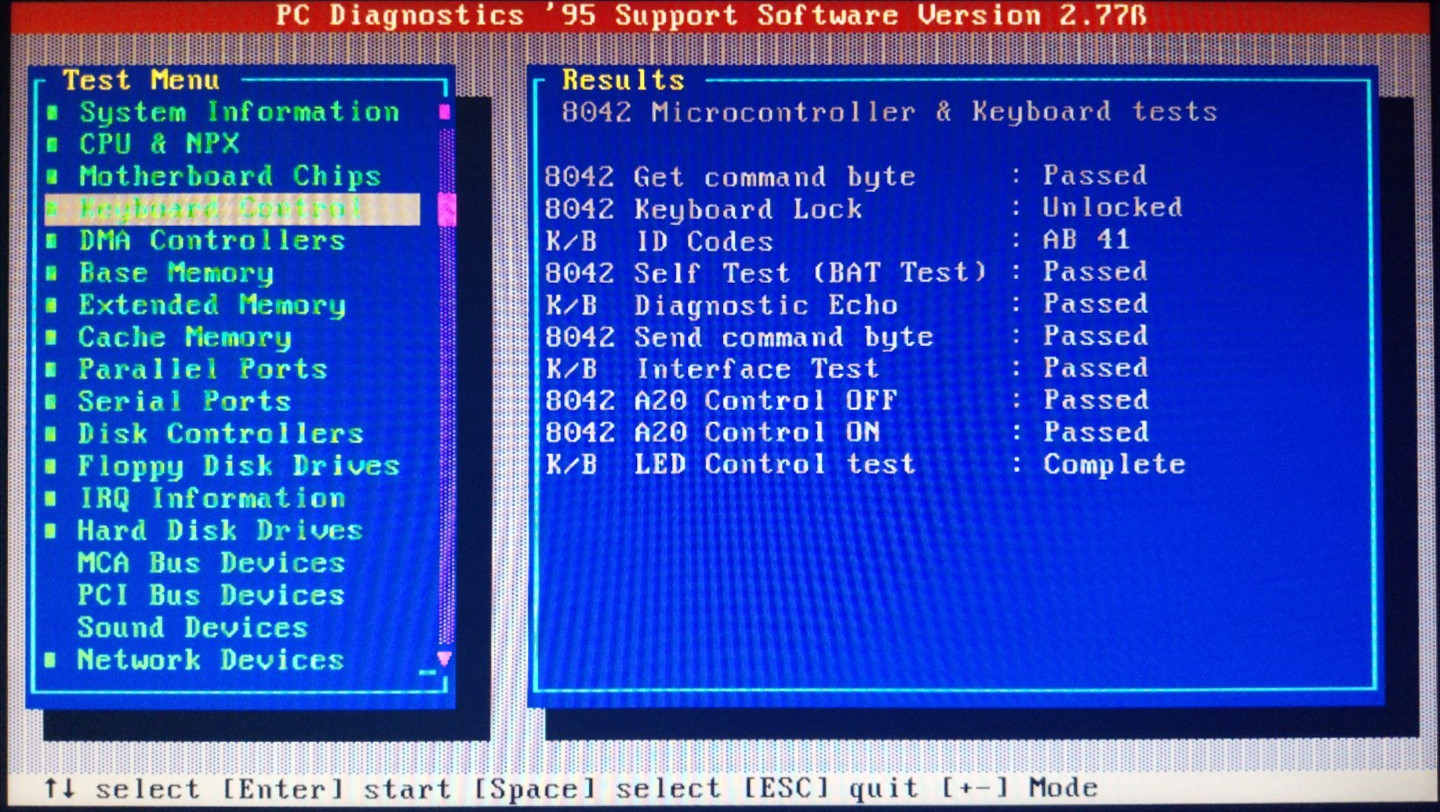Untick the square marker next to Motherboard Chips
1440x812 pixels.
51,177
